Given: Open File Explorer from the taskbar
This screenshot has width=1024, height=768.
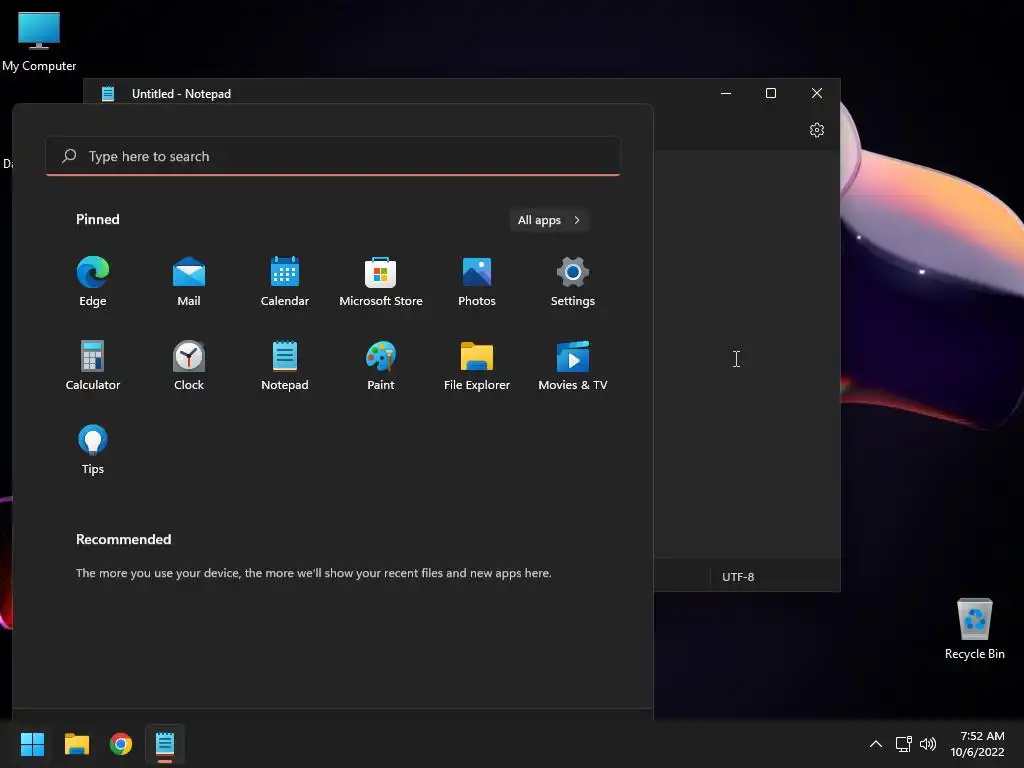Looking at the screenshot, I should pos(76,744).
